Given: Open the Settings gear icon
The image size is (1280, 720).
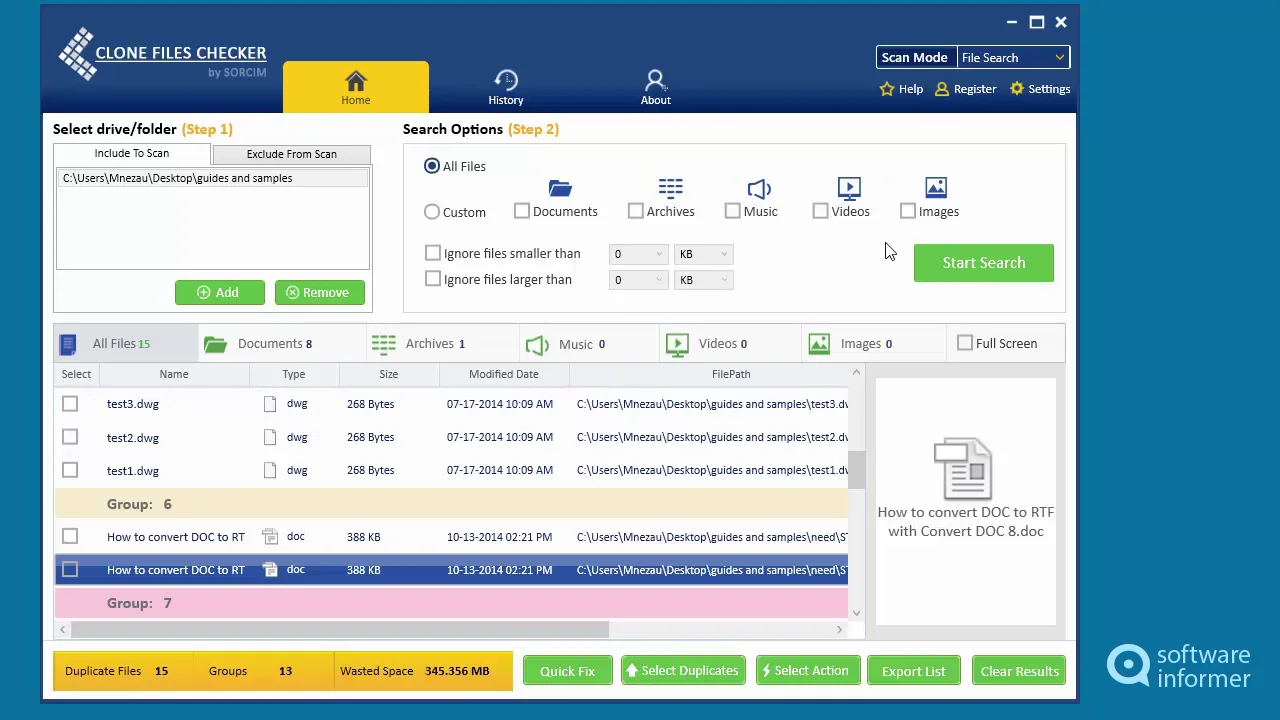Looking at the screenshot, I should 1017,89.
